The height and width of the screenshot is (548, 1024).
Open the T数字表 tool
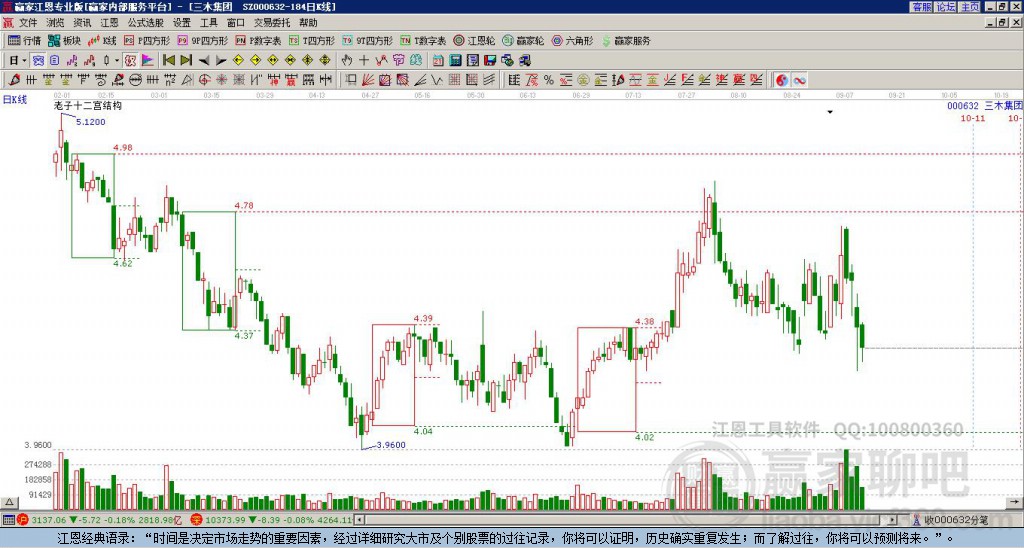click(423, 40)
